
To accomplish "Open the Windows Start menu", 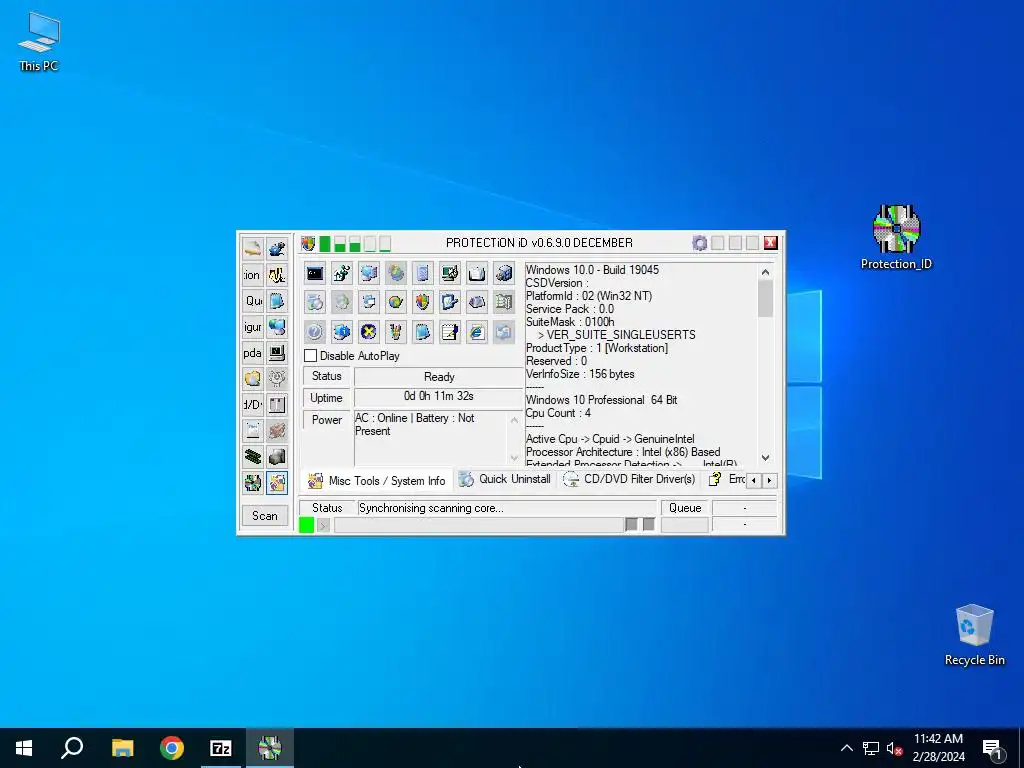I will (24, 748).
